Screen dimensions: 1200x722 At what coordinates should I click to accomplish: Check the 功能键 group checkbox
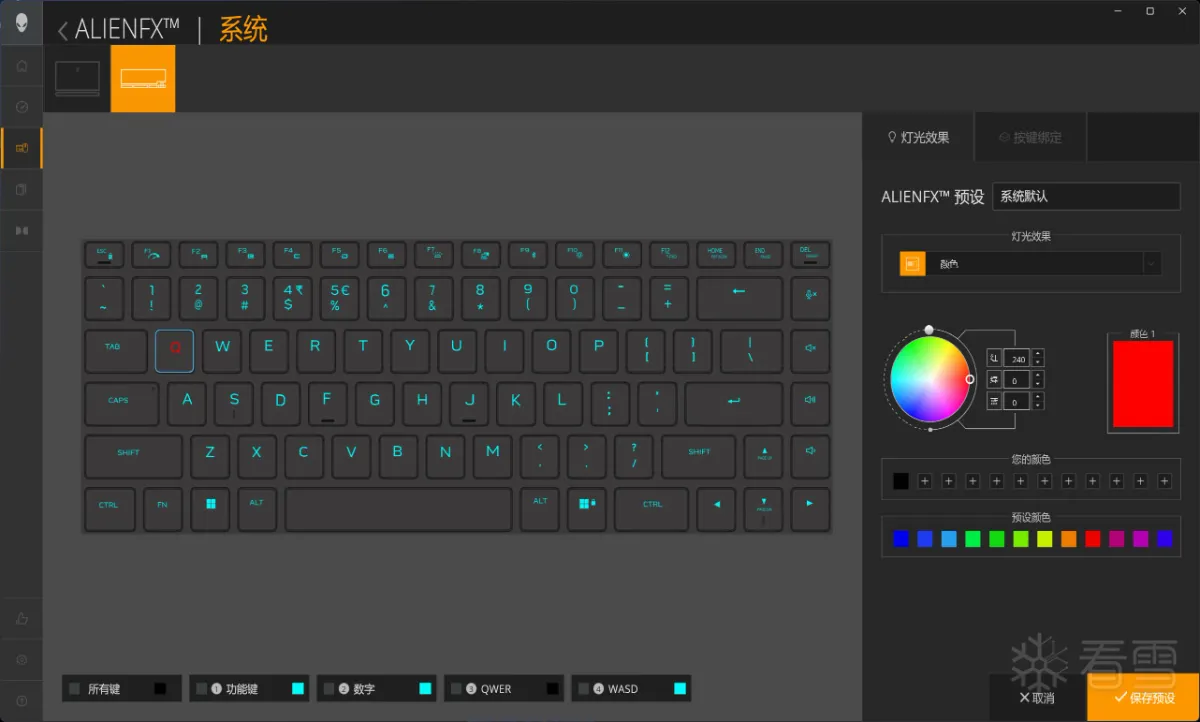tap(202, 688)
